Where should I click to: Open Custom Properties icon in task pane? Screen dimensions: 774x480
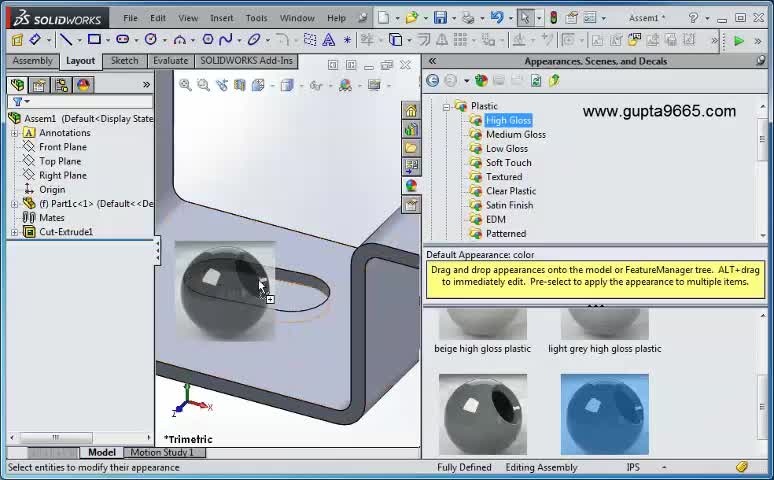tap(411, 204)
